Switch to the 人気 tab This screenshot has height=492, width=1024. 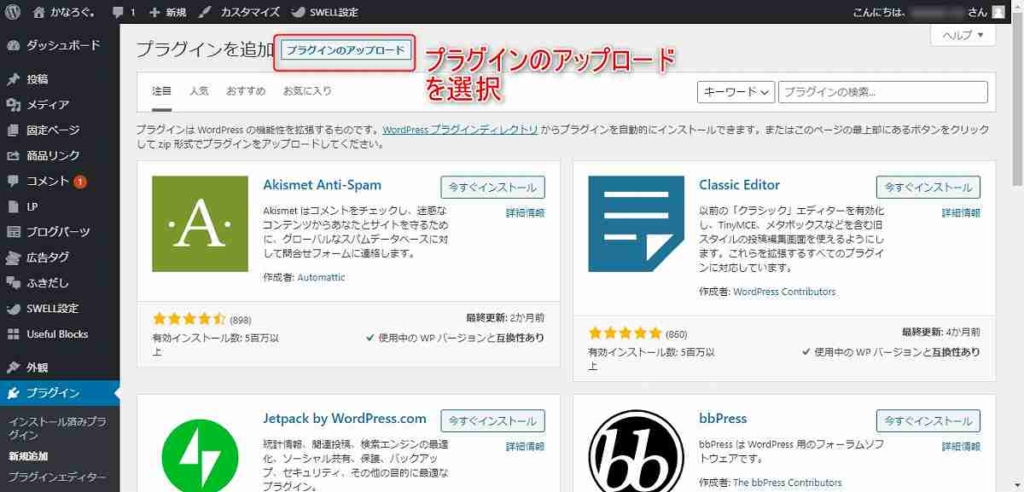click(x=198, y=91)
